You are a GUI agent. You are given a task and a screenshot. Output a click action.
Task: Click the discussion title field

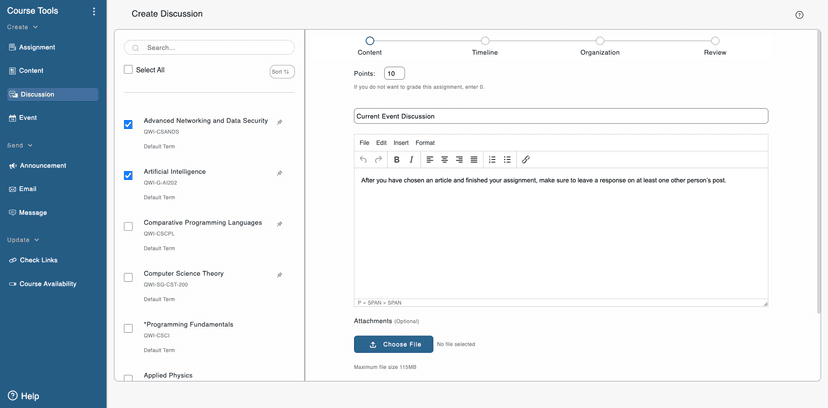click(561, 116)
